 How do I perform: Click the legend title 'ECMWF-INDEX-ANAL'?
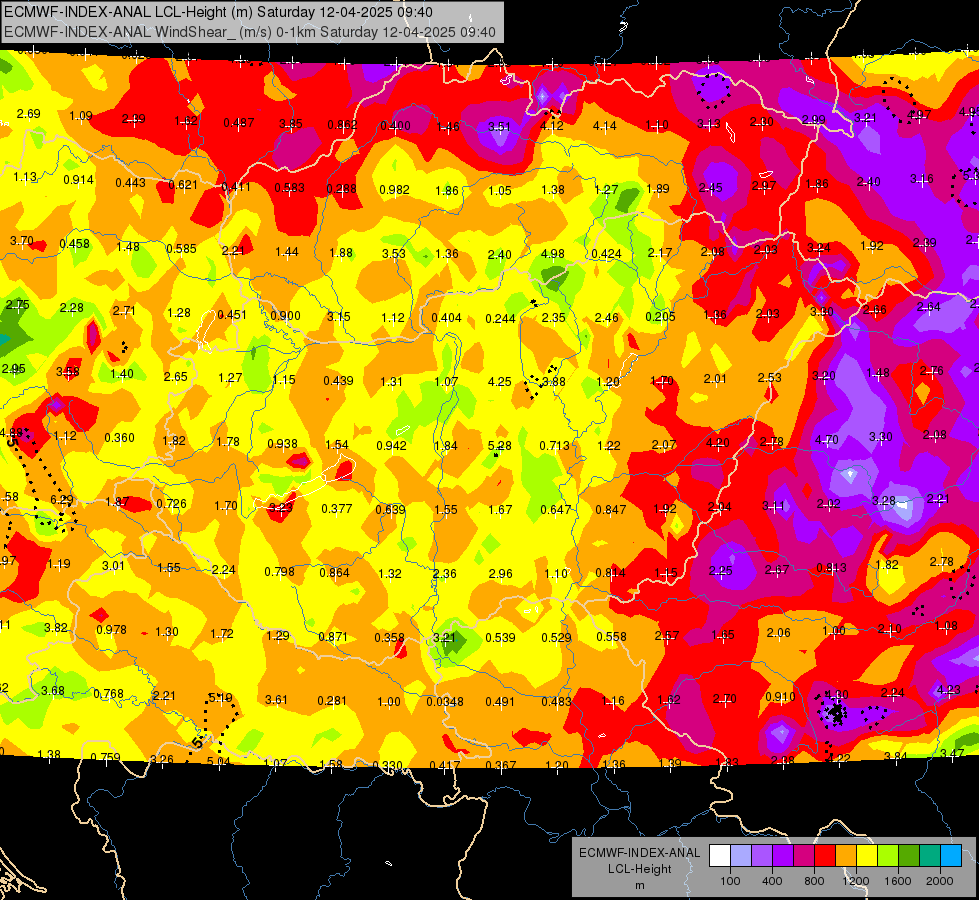coord(639,853)
